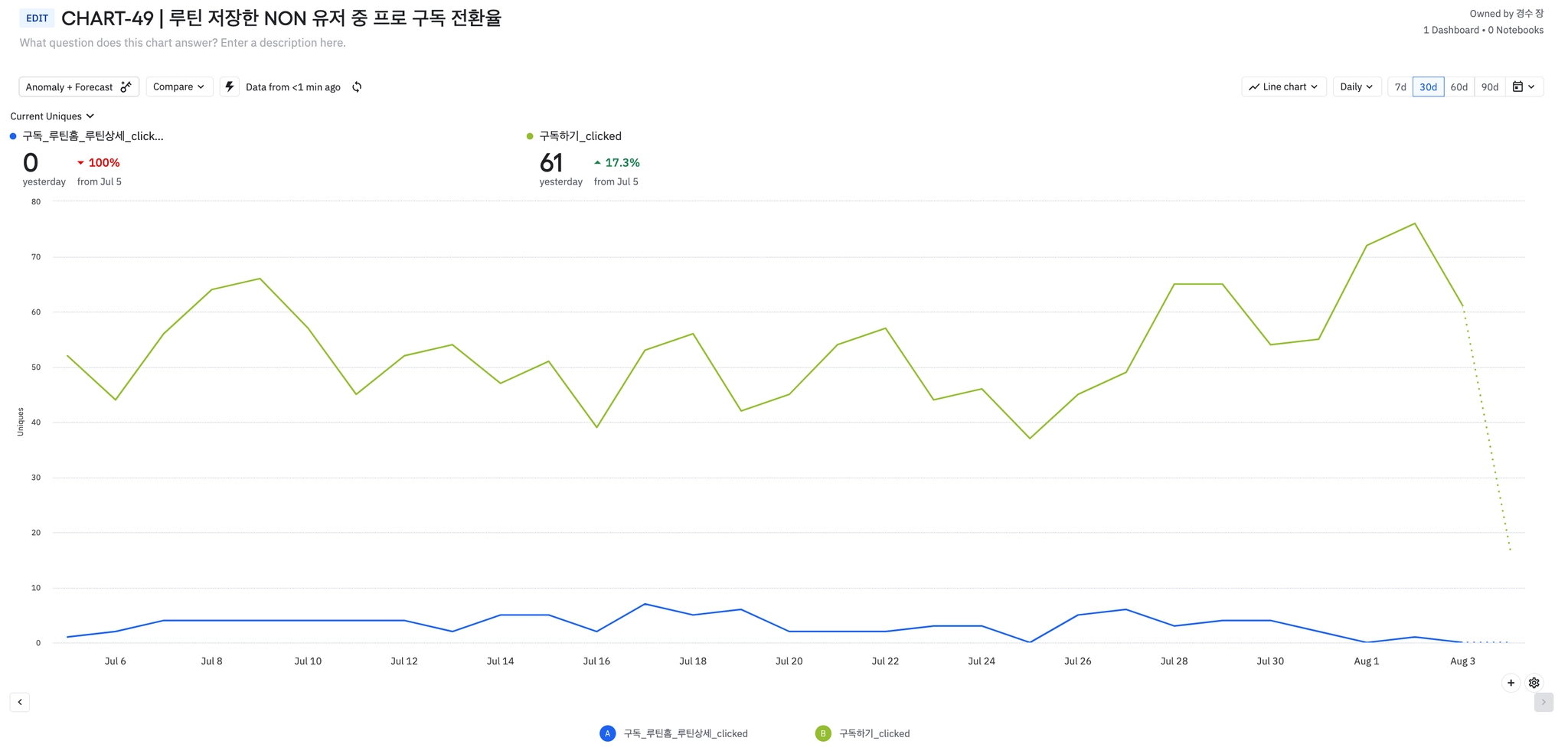Click the lightning bolt icon
Image resolution: width=1568 pixels, height=754 pixels.
(230, 86)
